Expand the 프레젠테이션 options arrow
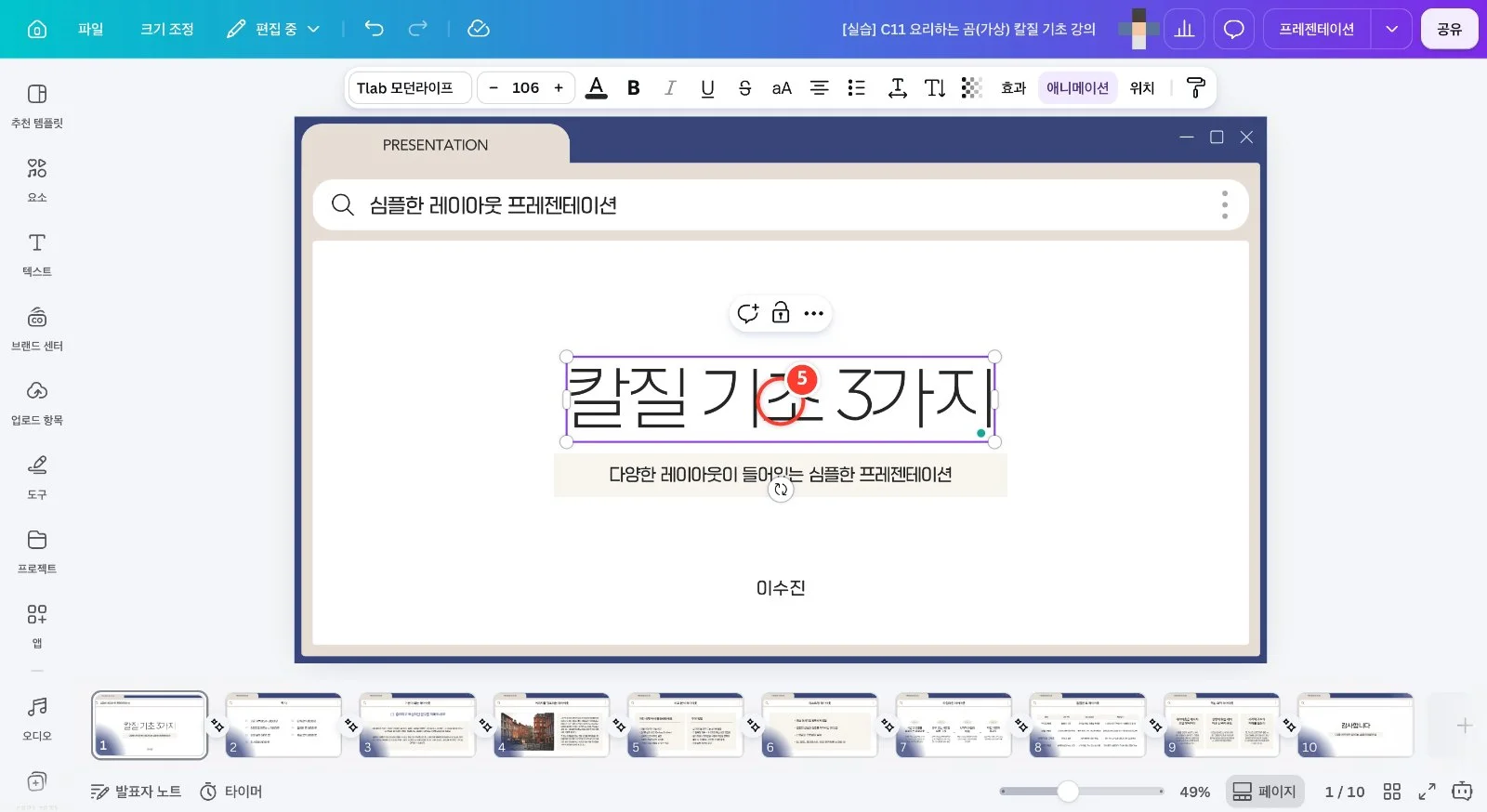This screenshot has width=1487, height=812. tap(1391, 29)
